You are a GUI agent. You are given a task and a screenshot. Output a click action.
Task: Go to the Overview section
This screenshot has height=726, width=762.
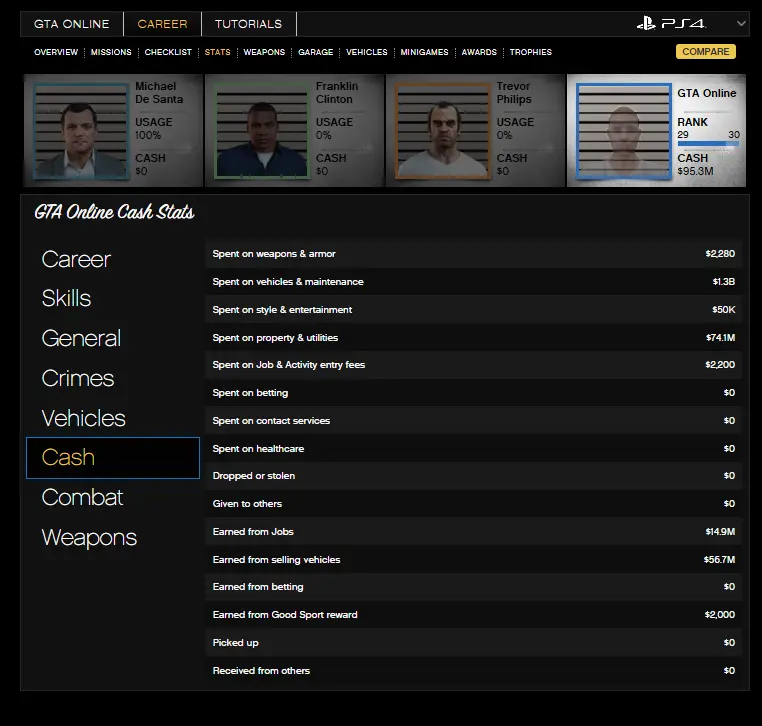click(x=56, y=52)
